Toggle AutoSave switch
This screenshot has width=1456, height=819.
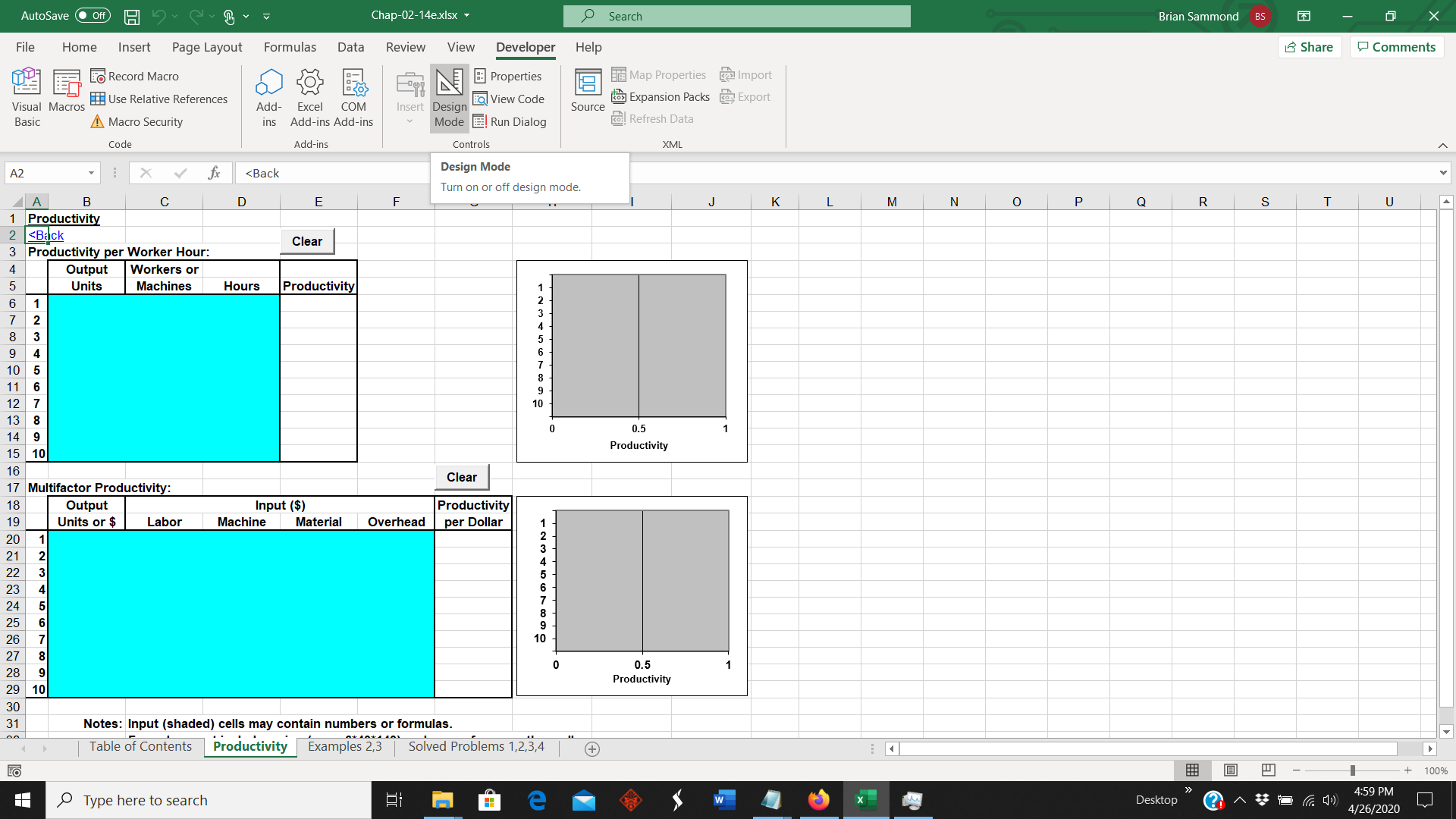pos(93,15)
